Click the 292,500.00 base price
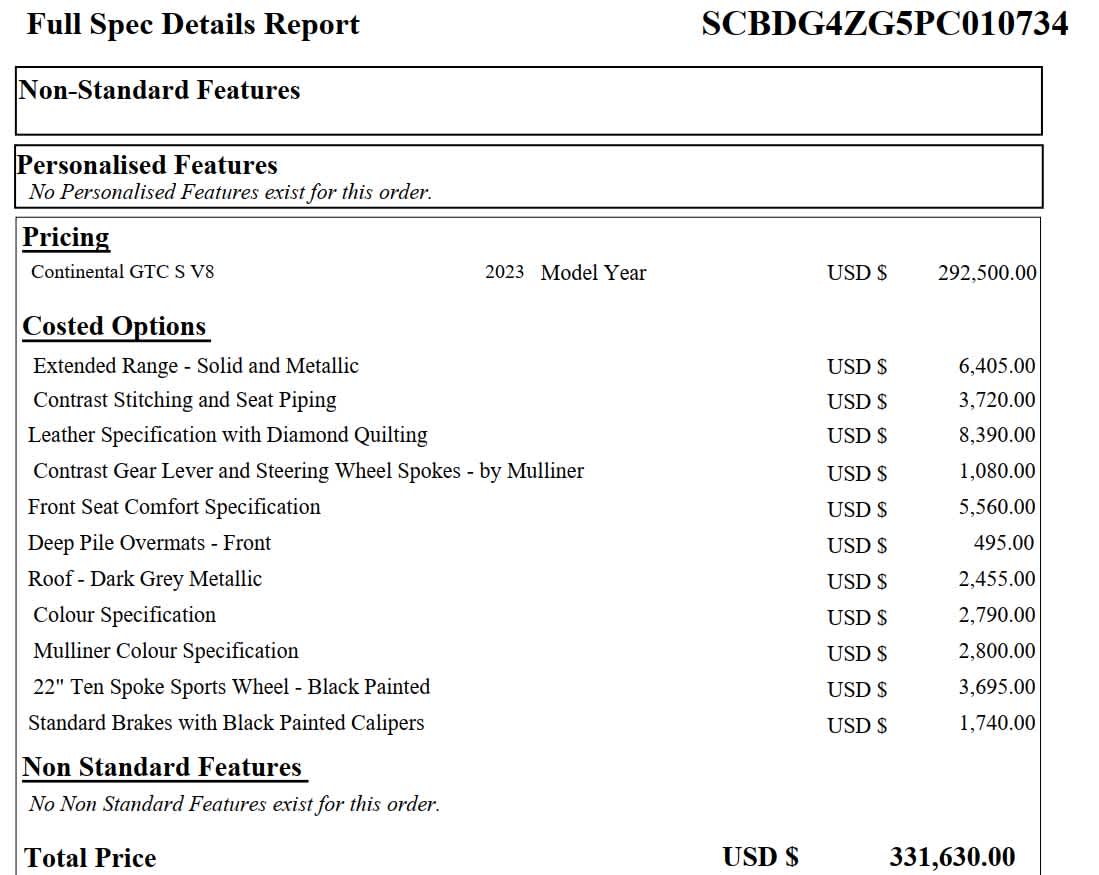This screenshot has width=1099, height=875. 986,273
